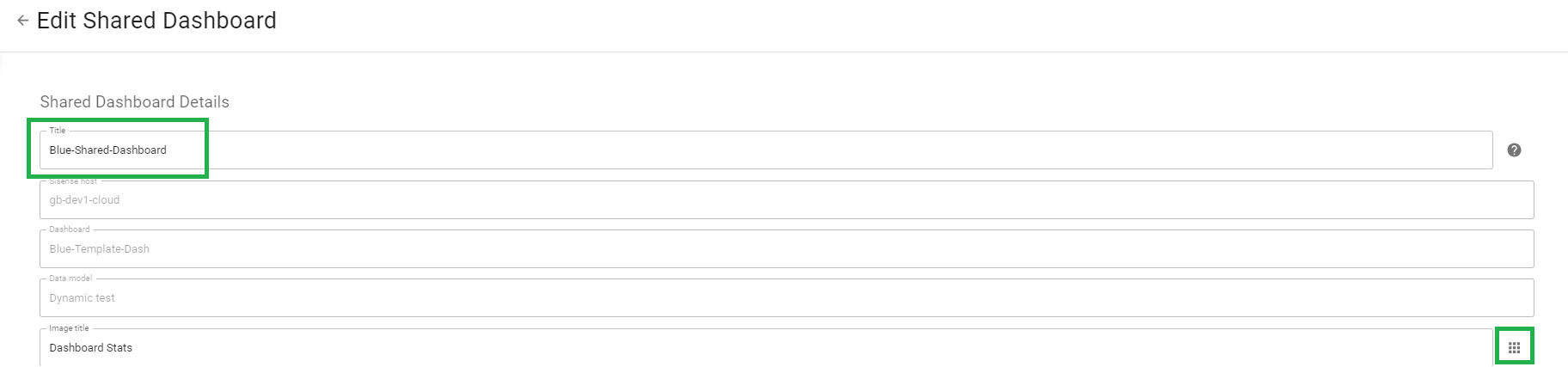Click the back arrow beside Edit Shared Dashboard
The height and width of the screenshot is (367, 1568).
point(23,21)
